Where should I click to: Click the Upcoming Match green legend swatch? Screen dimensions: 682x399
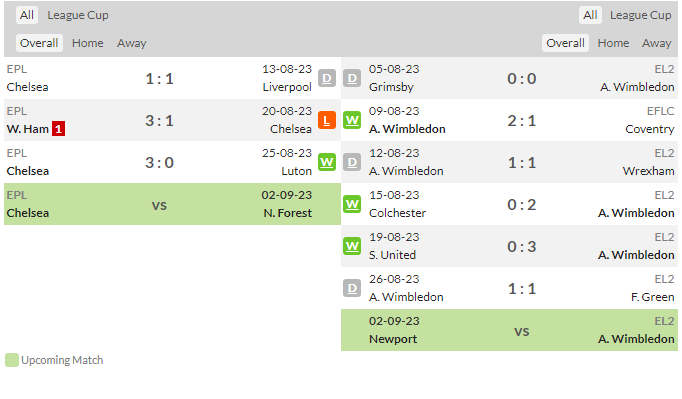(x=12, y=360)
